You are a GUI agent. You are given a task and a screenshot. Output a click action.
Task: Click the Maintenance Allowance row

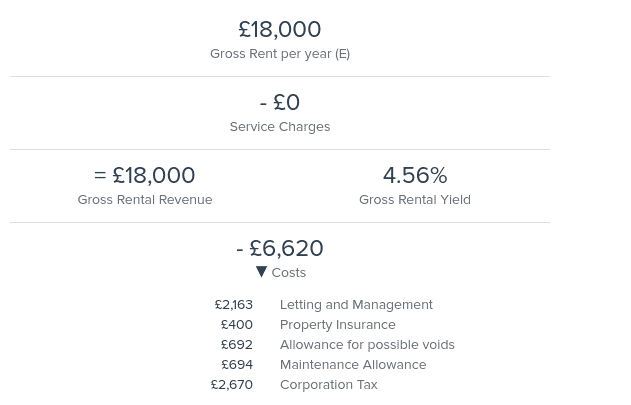(324, 365)
